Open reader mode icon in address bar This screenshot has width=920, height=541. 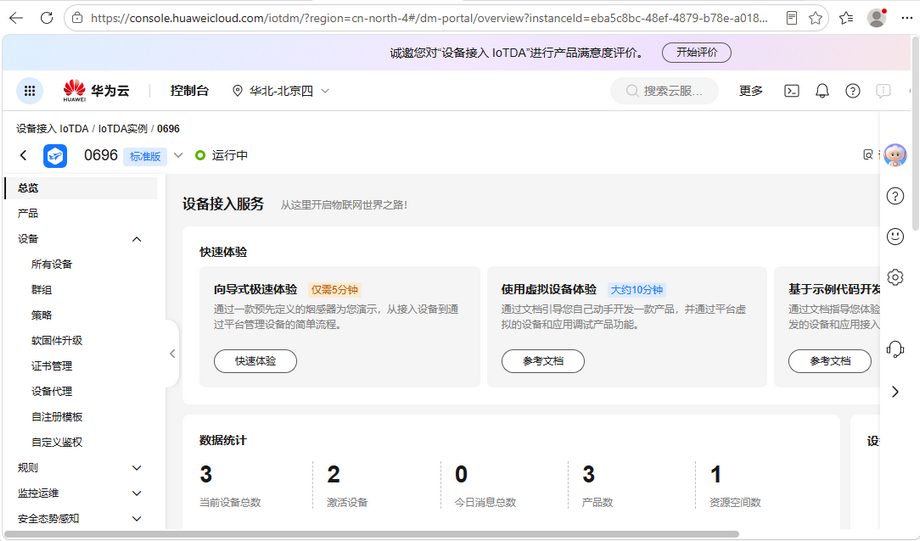click(792, 18)
